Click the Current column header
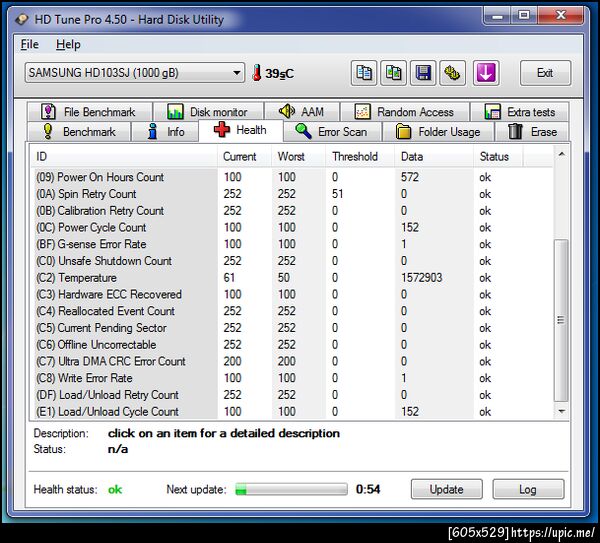Screen dimensions: 600x543 tap(245, 157)
